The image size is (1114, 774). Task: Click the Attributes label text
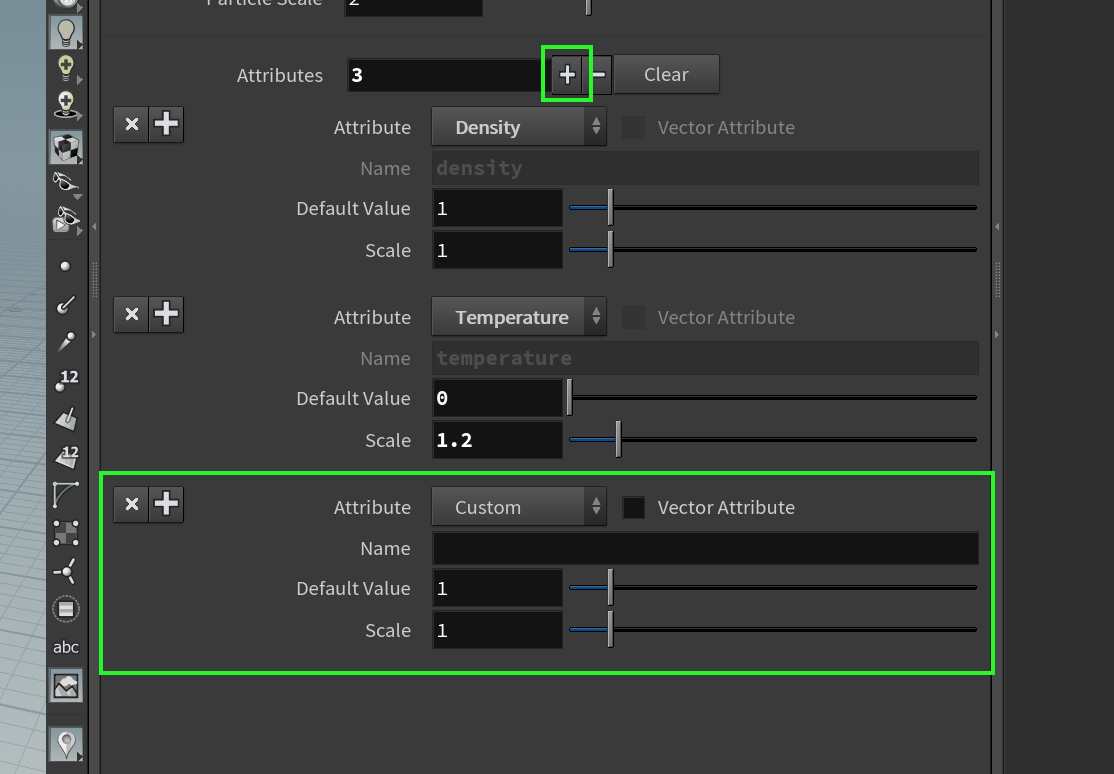coord(280,75)
